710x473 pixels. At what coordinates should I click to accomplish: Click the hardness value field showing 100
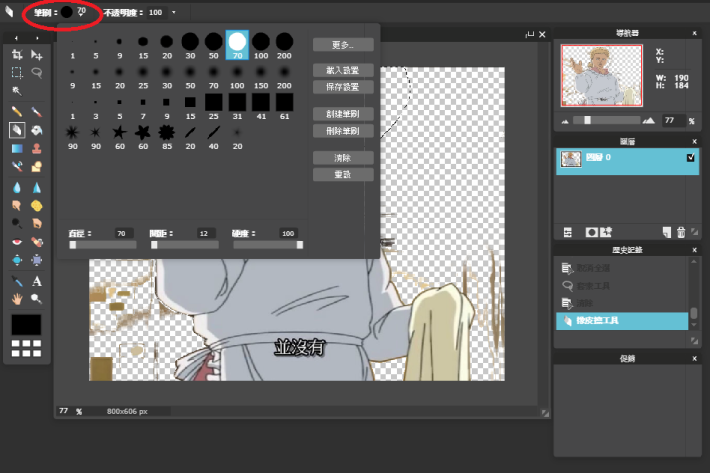(288, 234)
